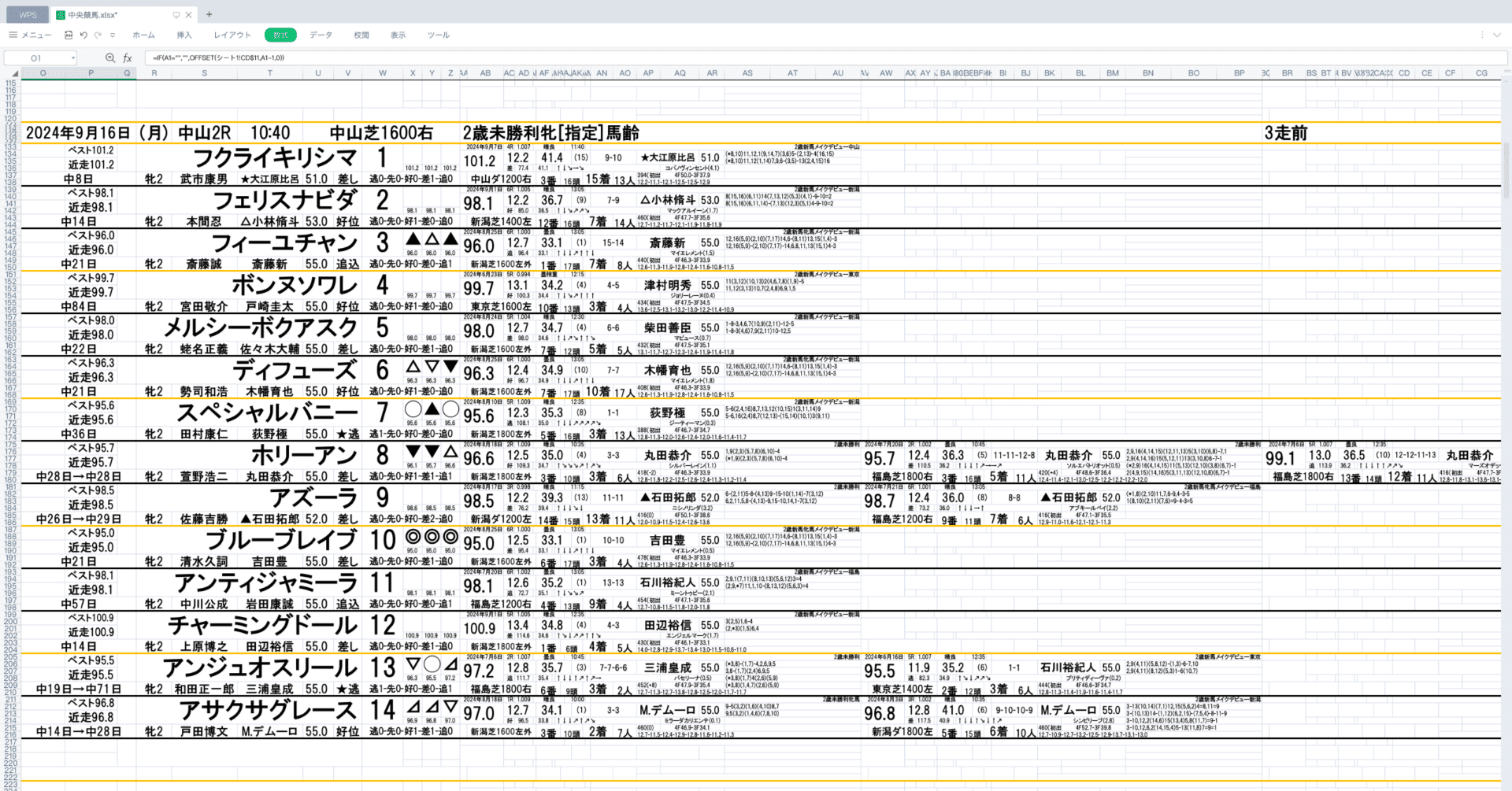
Task: Open the 表示 tab
Action: [x=398, y=35]
